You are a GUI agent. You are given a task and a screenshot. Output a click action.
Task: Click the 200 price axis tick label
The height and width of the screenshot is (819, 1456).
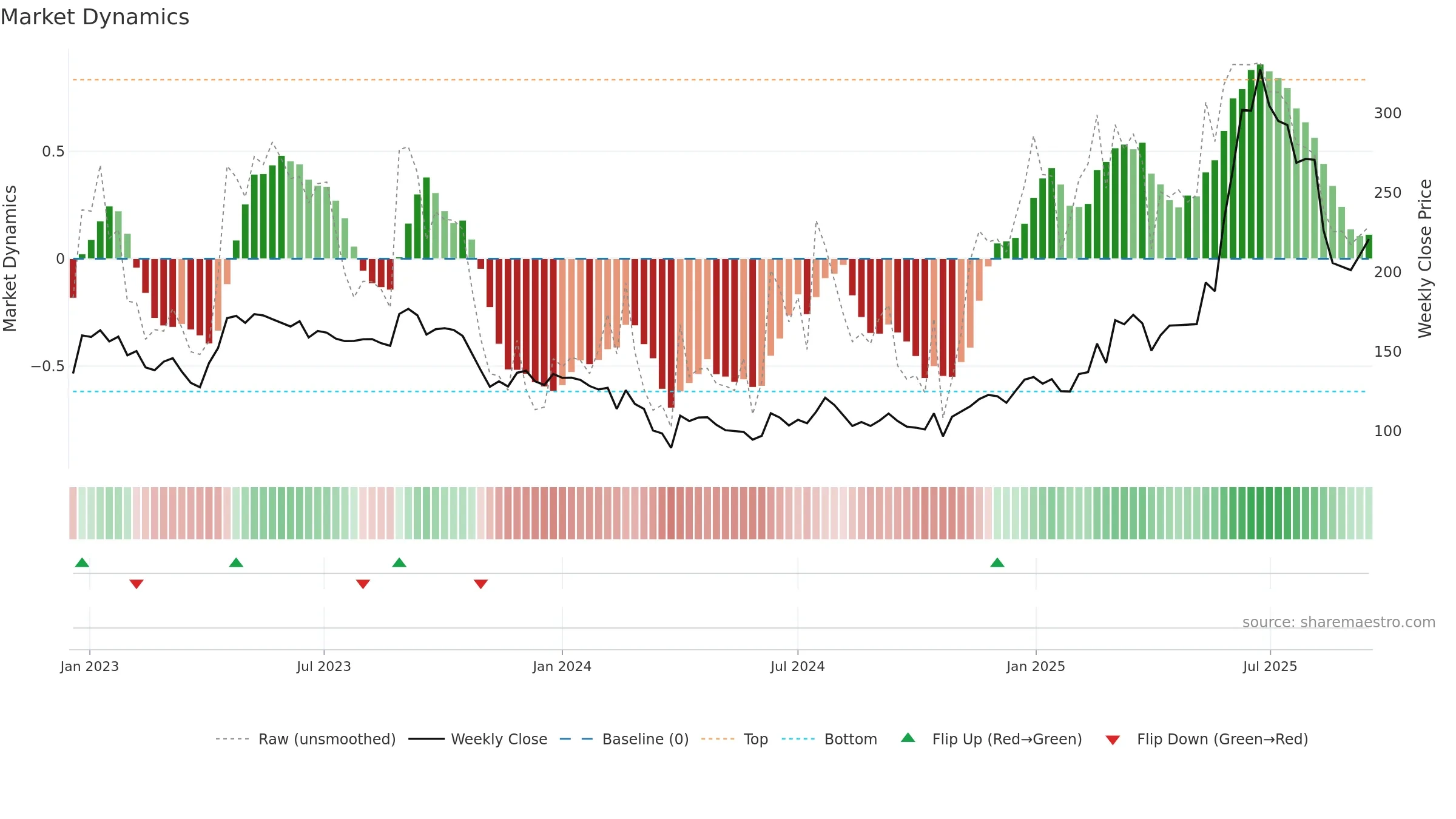pos(1388,272)
